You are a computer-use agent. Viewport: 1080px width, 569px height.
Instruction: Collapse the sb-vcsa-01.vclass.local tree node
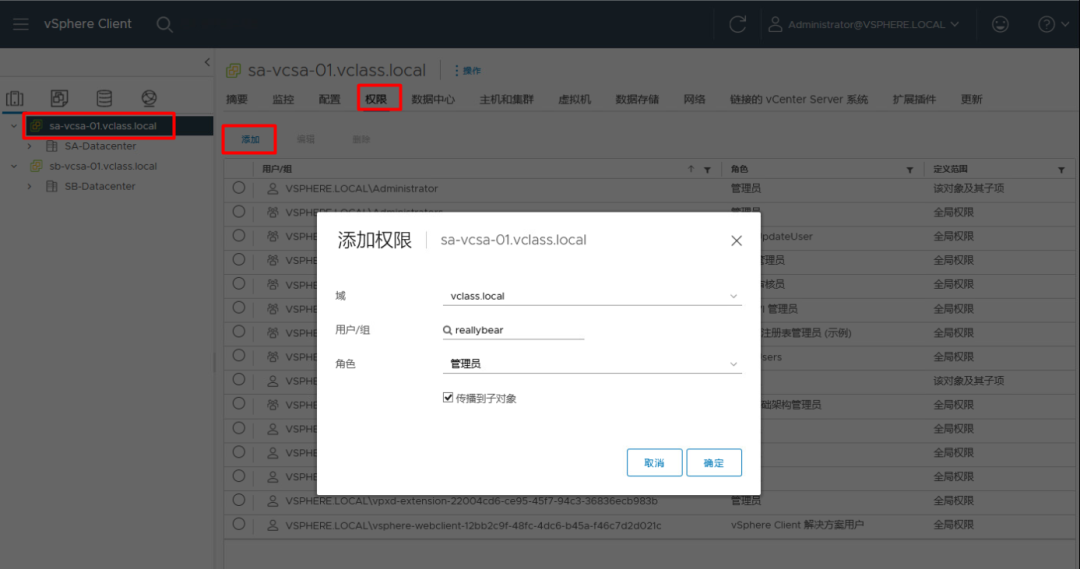tap(14, 166)
